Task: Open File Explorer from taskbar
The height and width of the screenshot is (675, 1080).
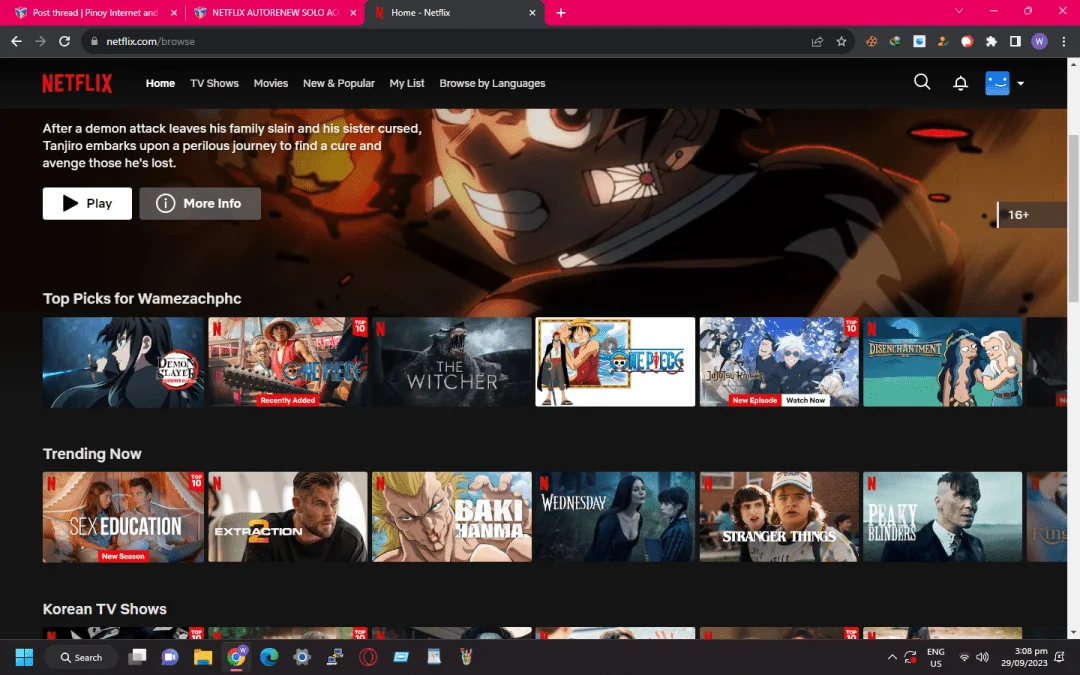Action: (202, 657)
